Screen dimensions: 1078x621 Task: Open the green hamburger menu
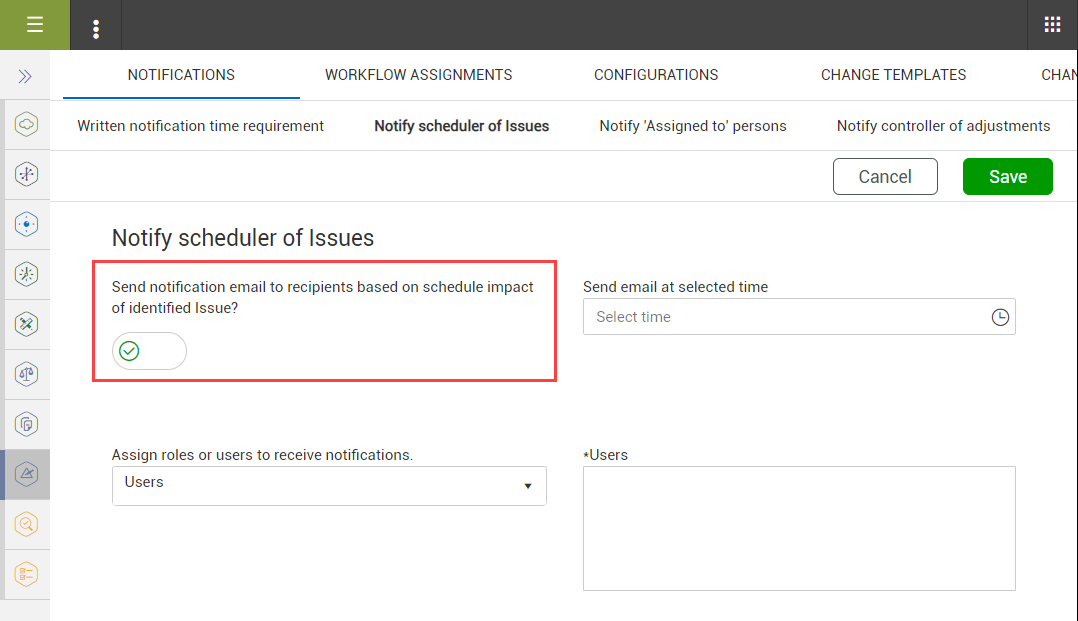[34, 25]
